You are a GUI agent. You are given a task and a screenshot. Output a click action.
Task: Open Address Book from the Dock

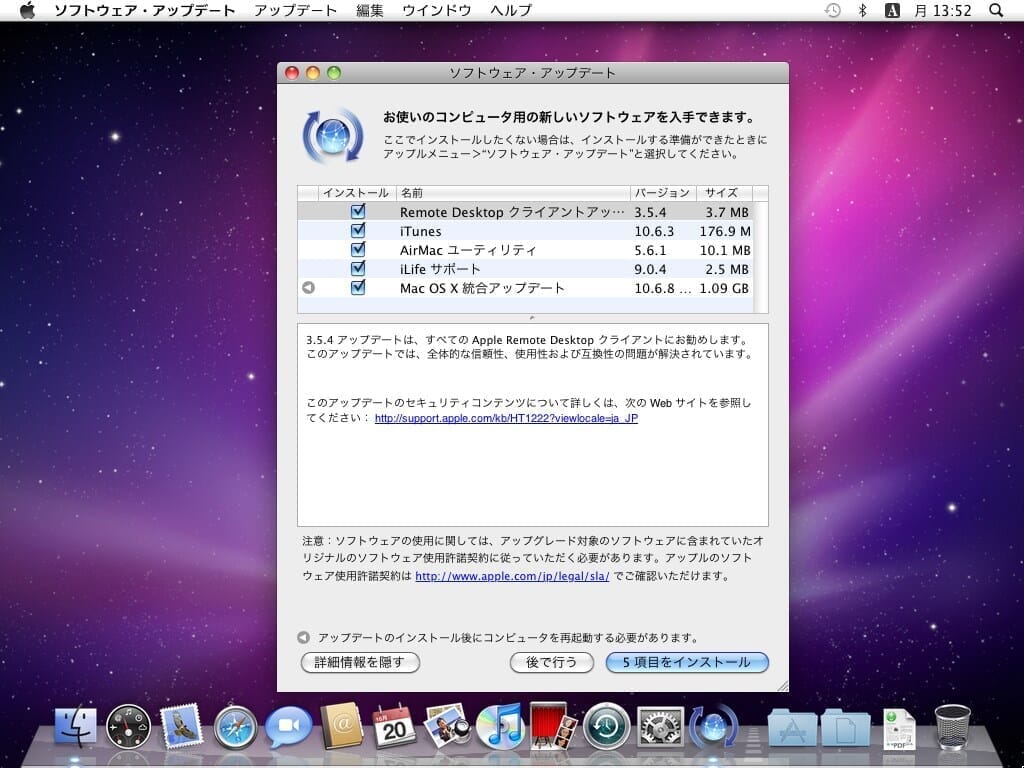point(341,727)
